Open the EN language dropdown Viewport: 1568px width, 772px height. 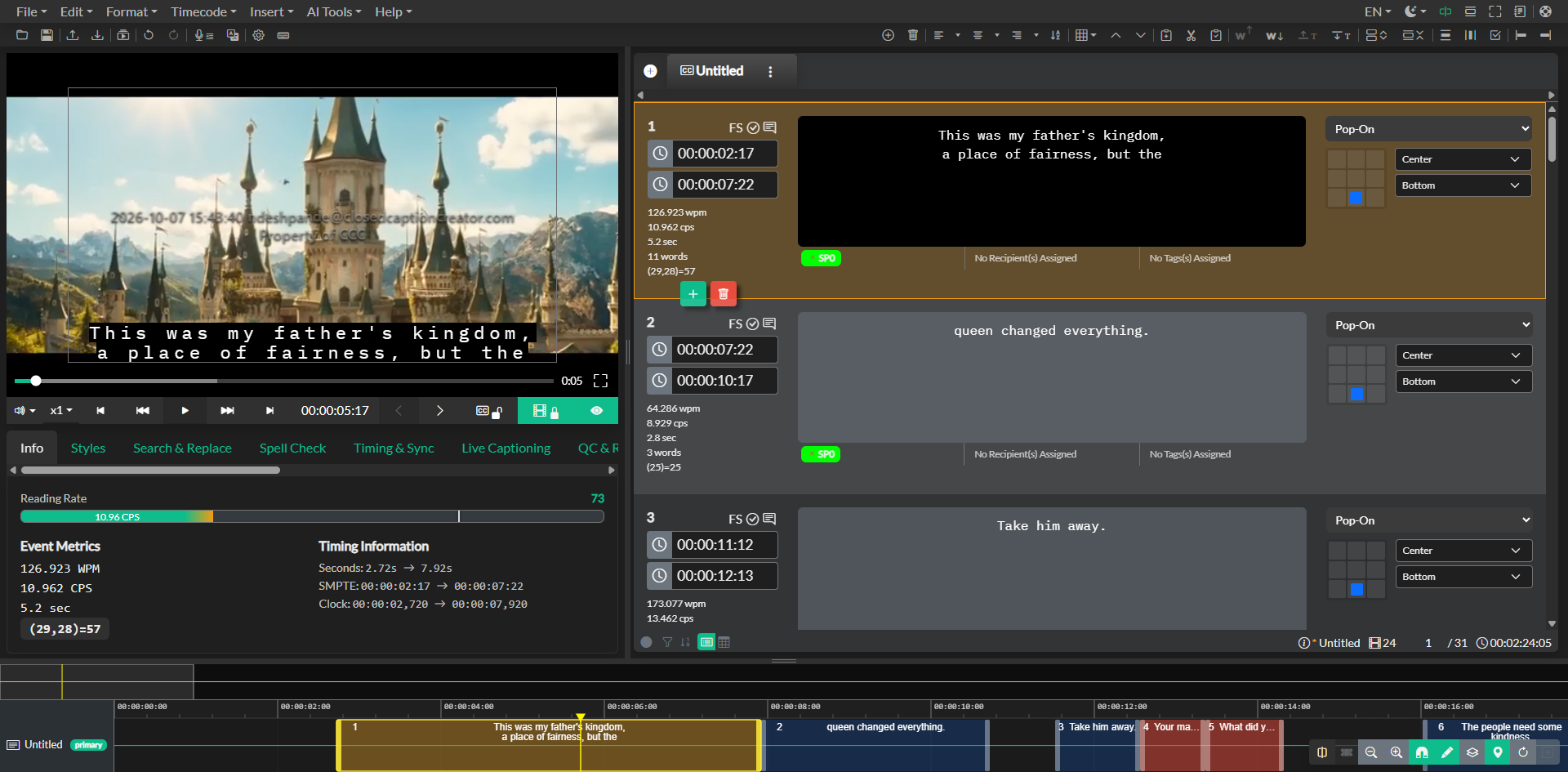[1378, 11]
